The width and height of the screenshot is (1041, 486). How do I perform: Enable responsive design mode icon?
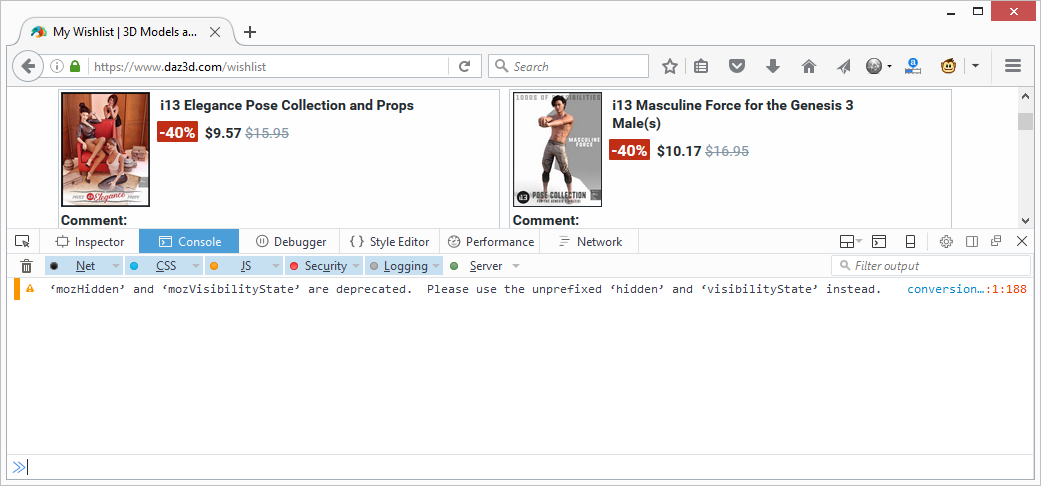point(911,242)
